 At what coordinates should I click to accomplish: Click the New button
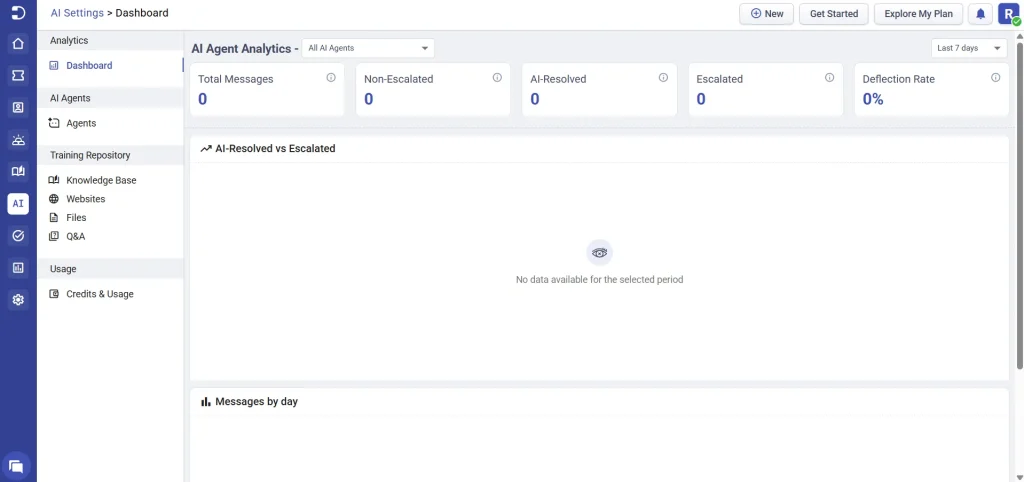click(x=766, y=14)
